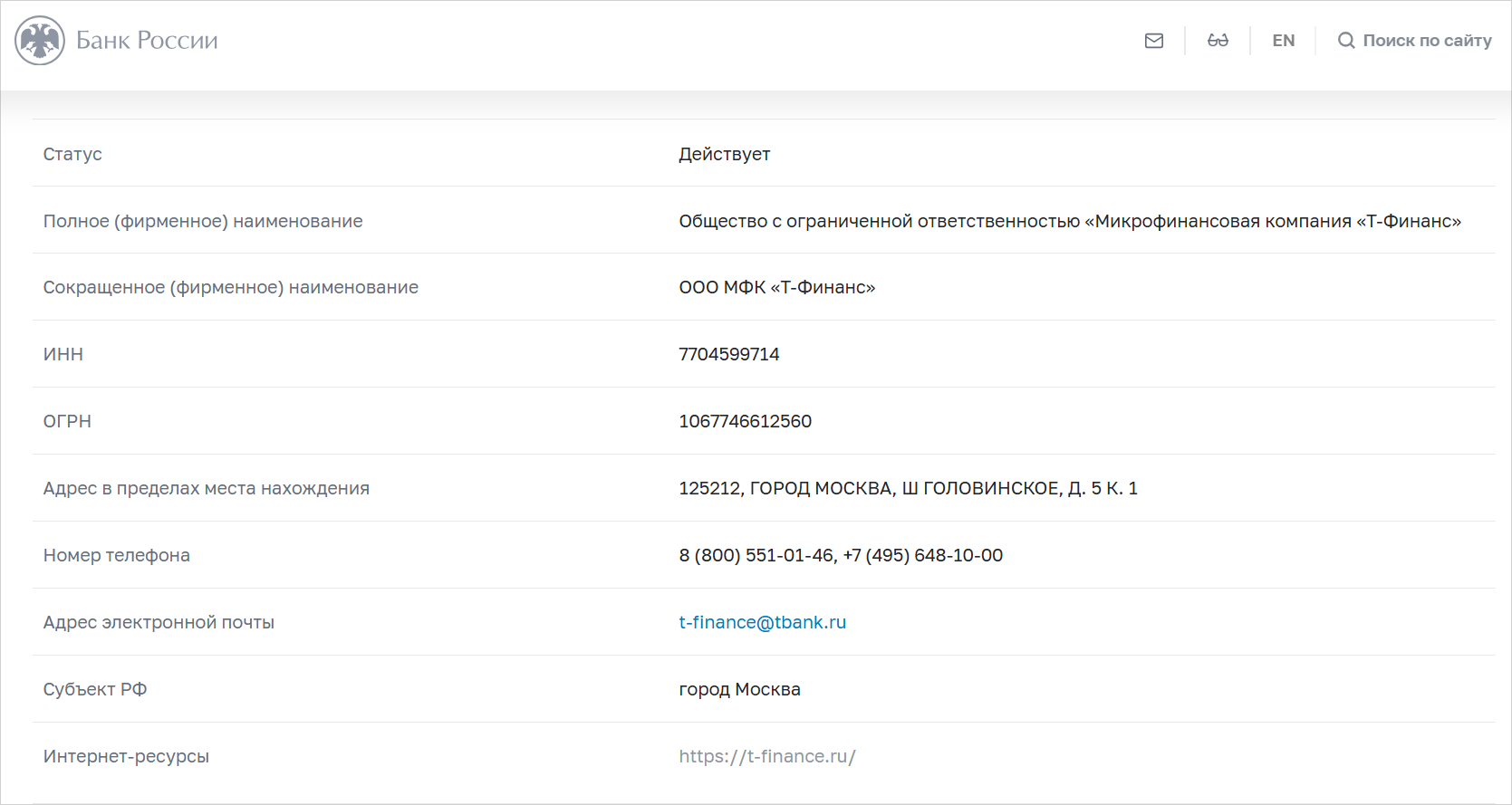Click the Головинское шоссе address value
Screen dimensions: 1512x805
[908, 488]
